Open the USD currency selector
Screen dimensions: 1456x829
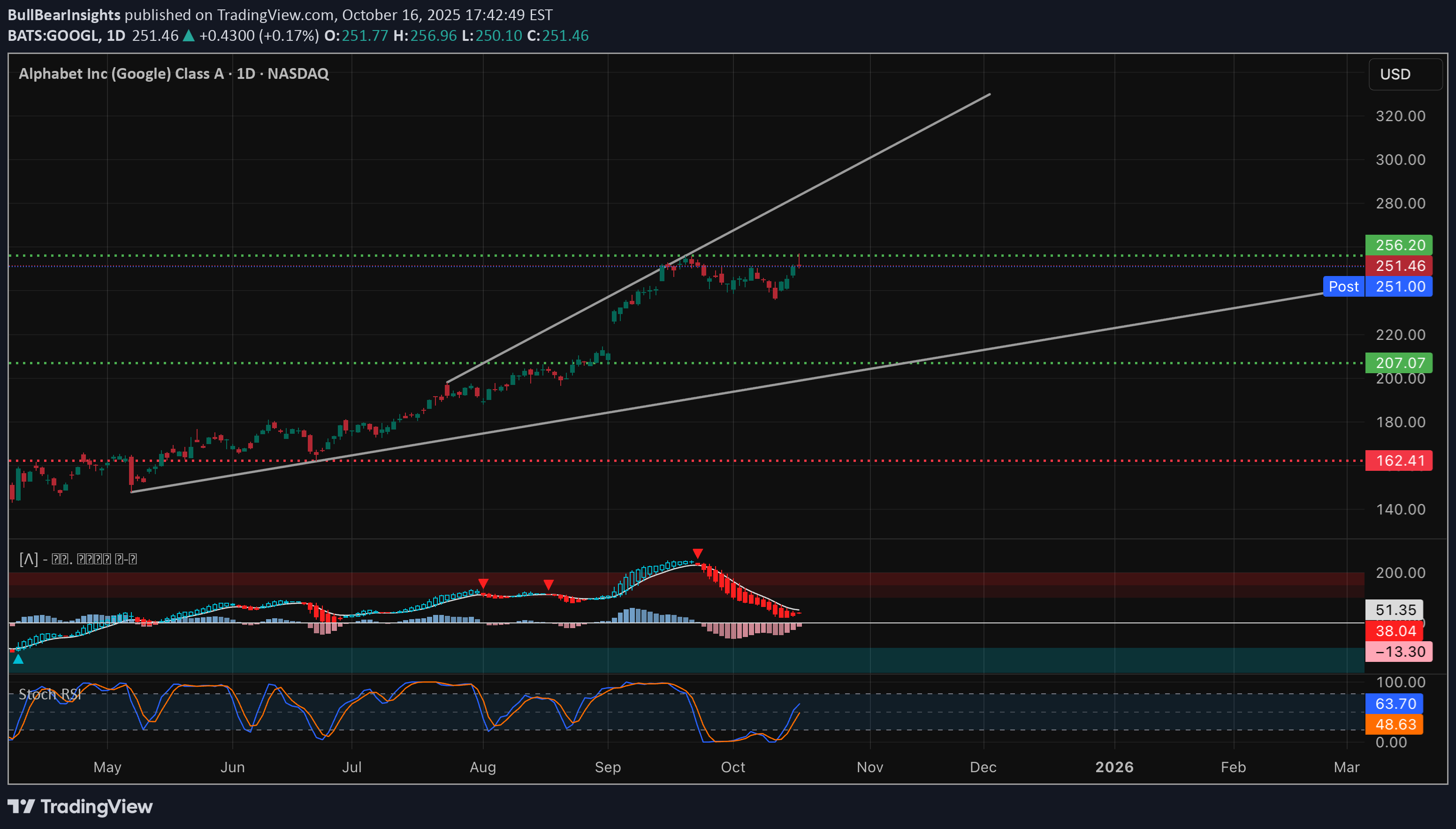(1404, 74)
